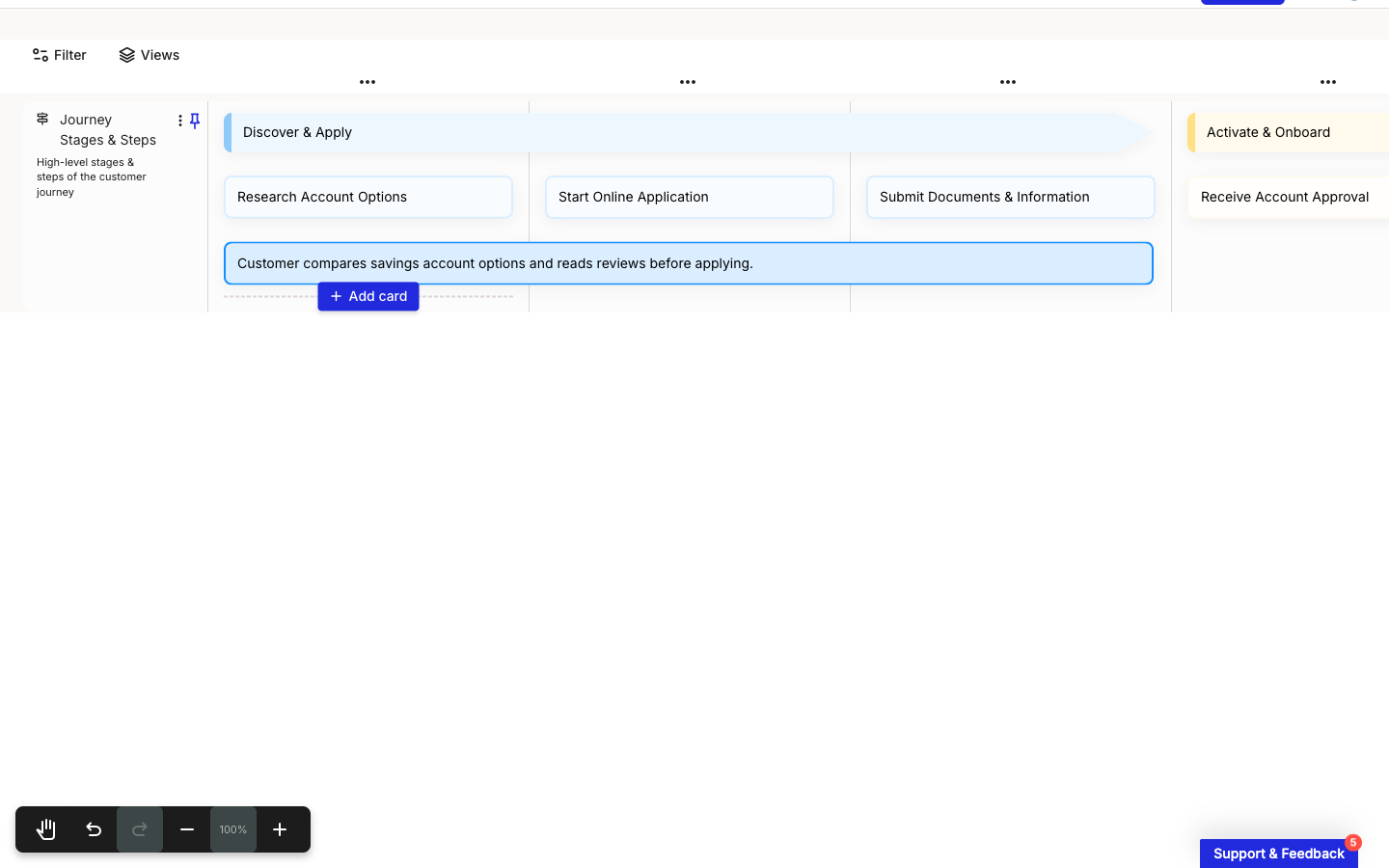Click the red notification badge on Support & Feedback
Screen dimensions: 1389x868
tap(1353, 842)
